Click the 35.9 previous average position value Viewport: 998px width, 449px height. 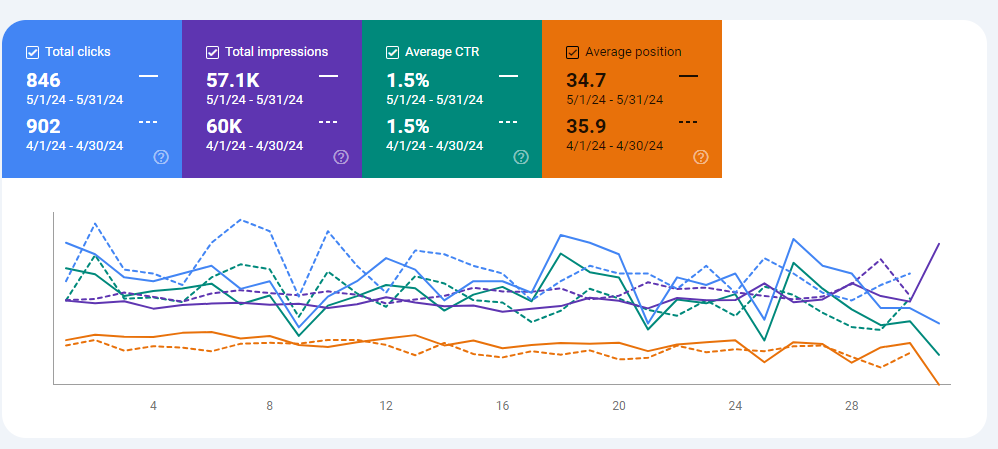point(587,126)
